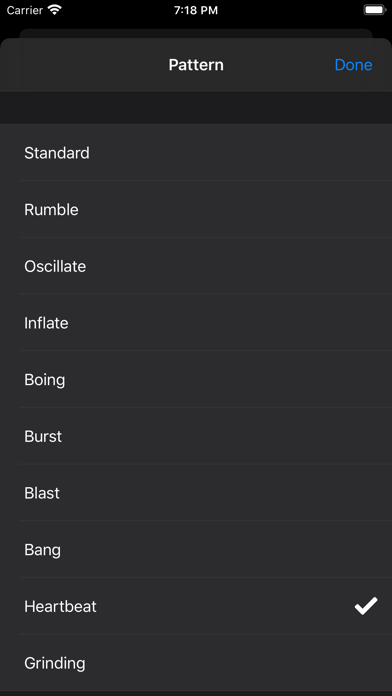Tap the Carrier label in status bar
The height and width of the screenshot is (696, 392).
point(25,10)
